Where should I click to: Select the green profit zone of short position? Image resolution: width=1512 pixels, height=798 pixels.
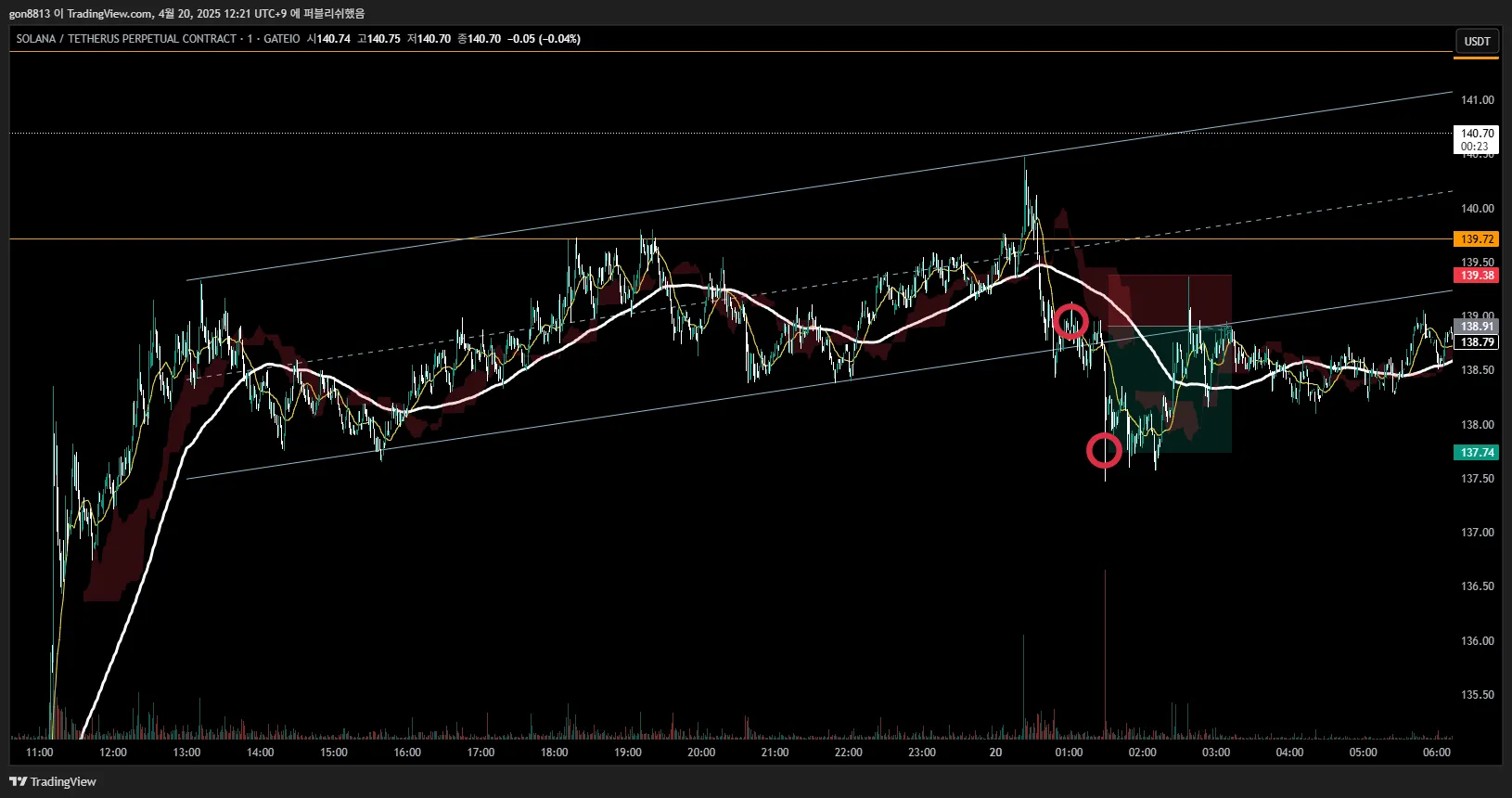pos(1170,390)
